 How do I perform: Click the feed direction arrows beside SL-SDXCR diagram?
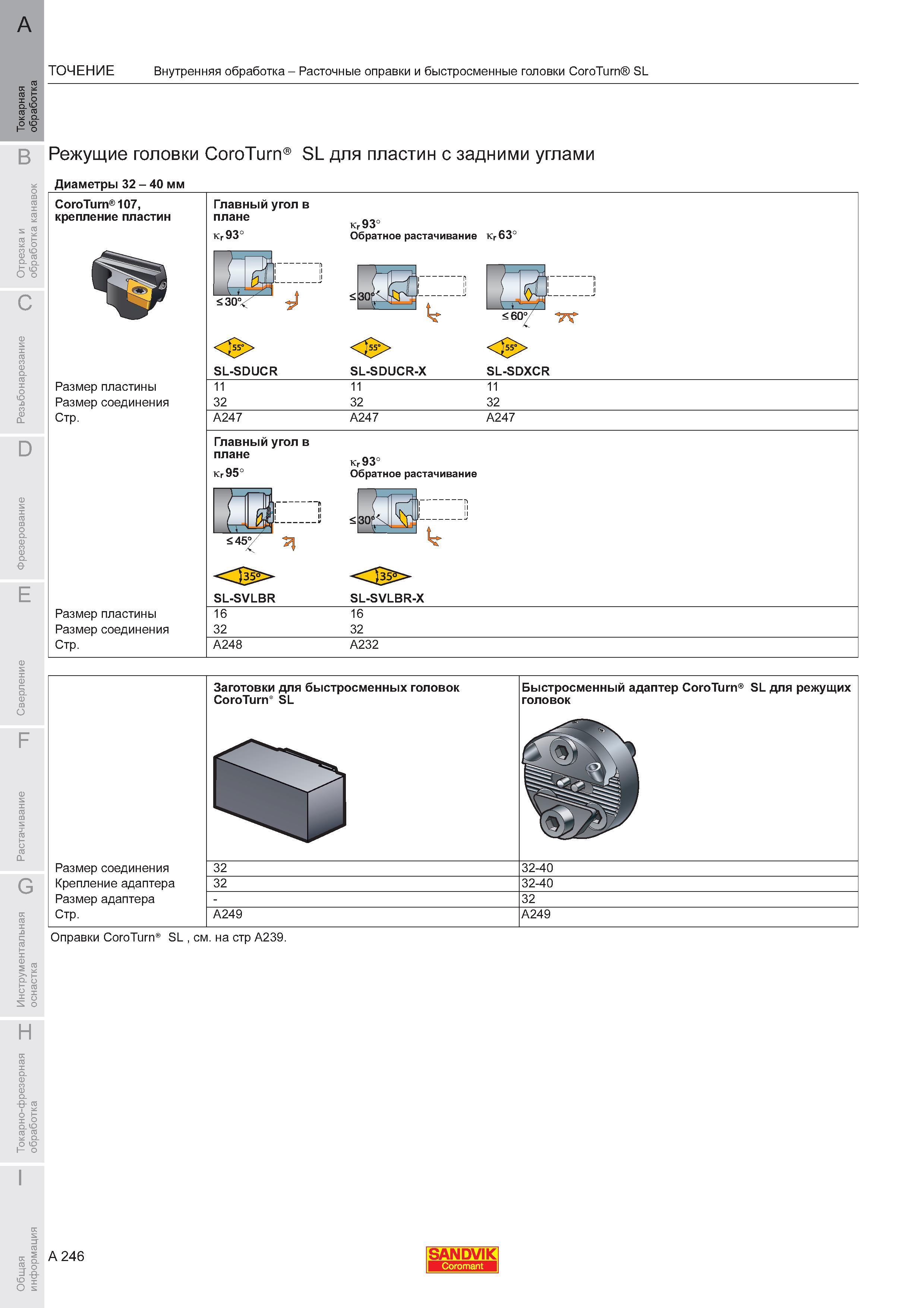(567, 317)
